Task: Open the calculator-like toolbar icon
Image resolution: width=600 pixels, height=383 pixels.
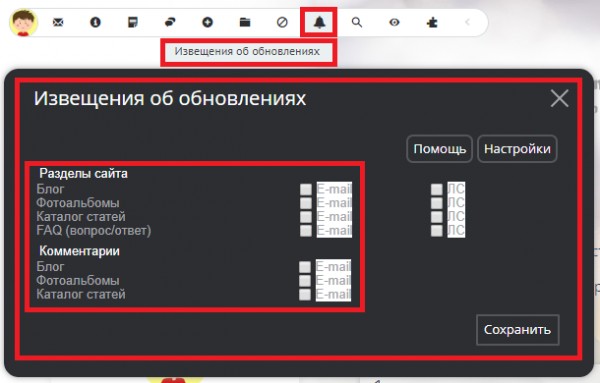Action: pos(132,23)
